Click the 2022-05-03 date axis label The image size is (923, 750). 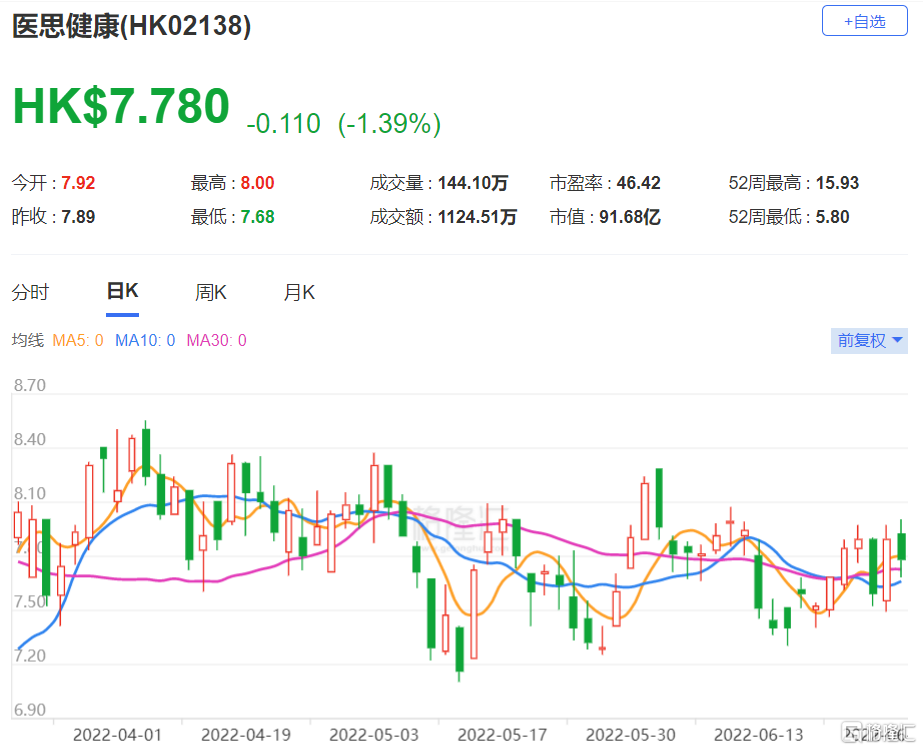[x=374, y=735]
